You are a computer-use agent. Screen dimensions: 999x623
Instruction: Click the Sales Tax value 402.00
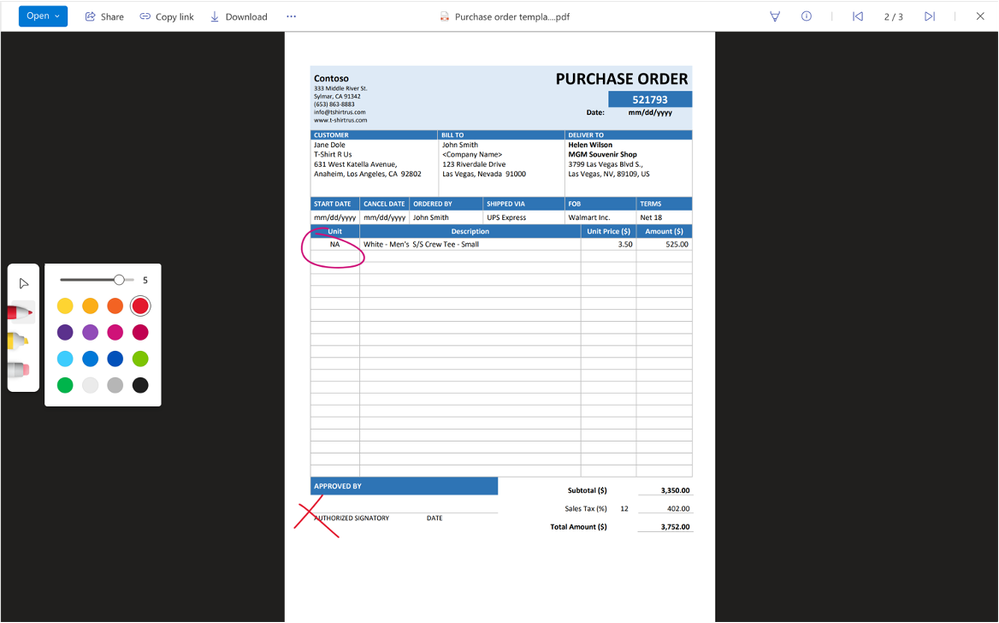pos(678,508)
